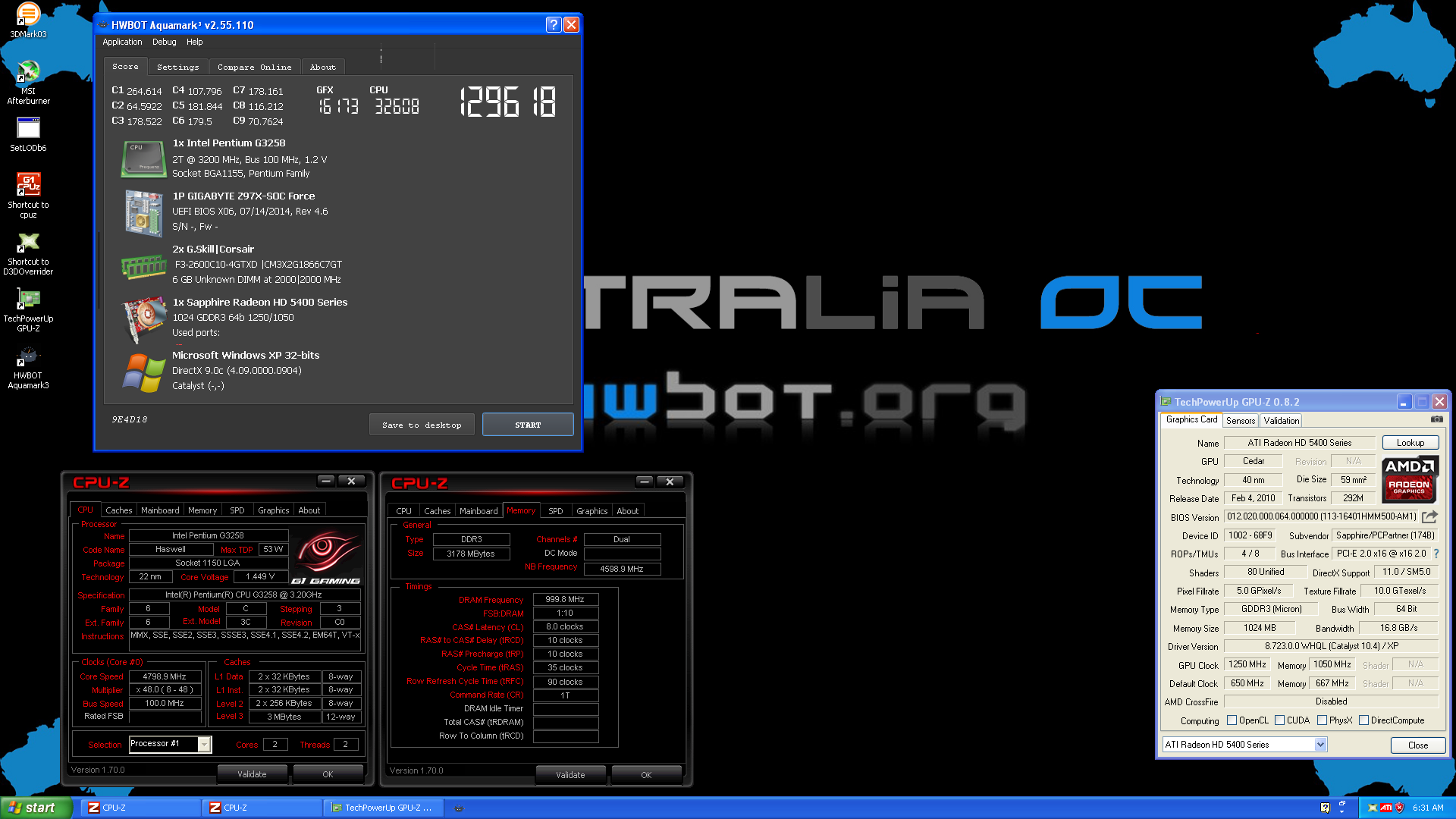Open About tab in right CPU-Z window
The image size is (1456, 819).
[627, 511]
